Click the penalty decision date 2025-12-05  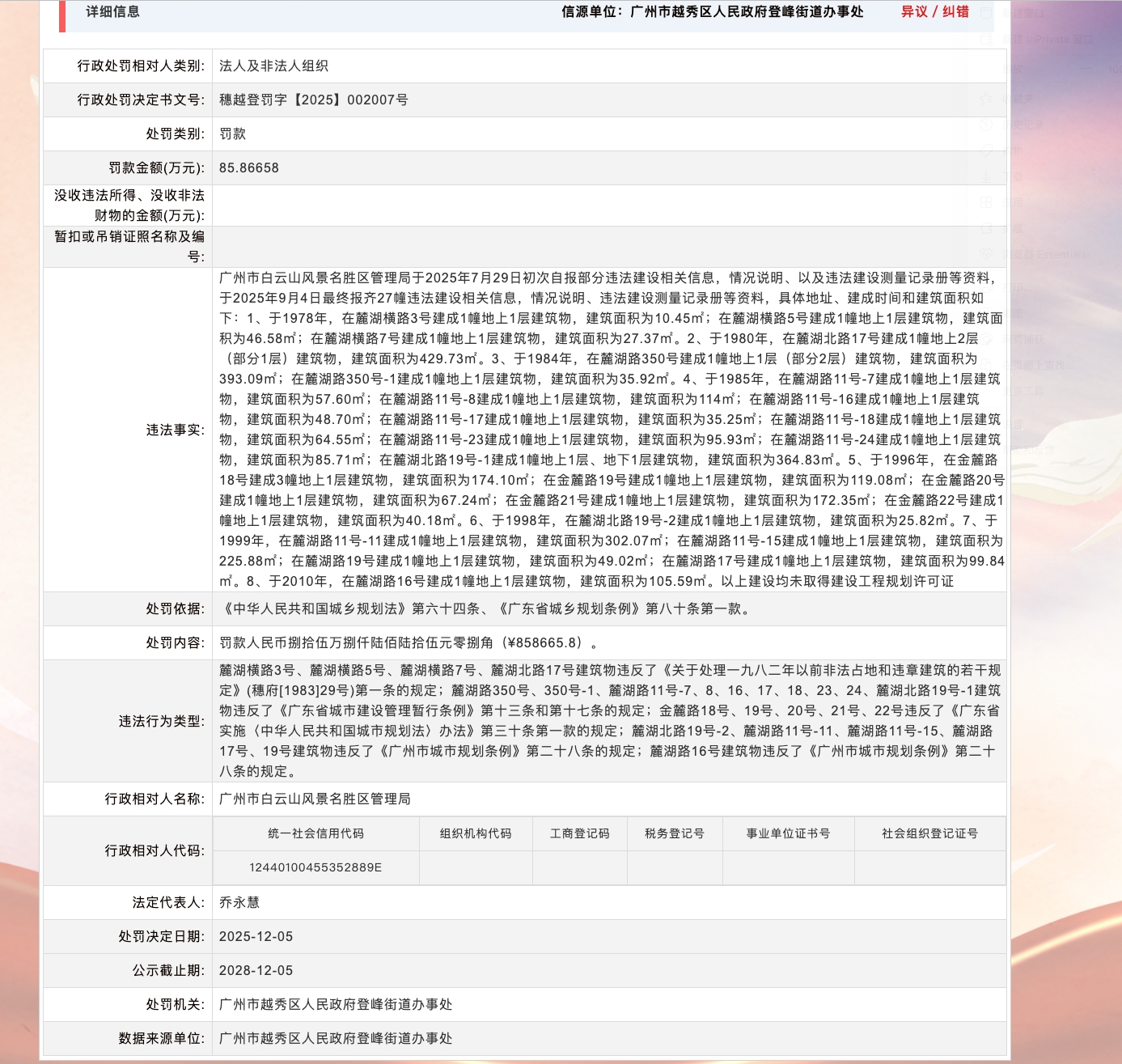tap(256, 937)
